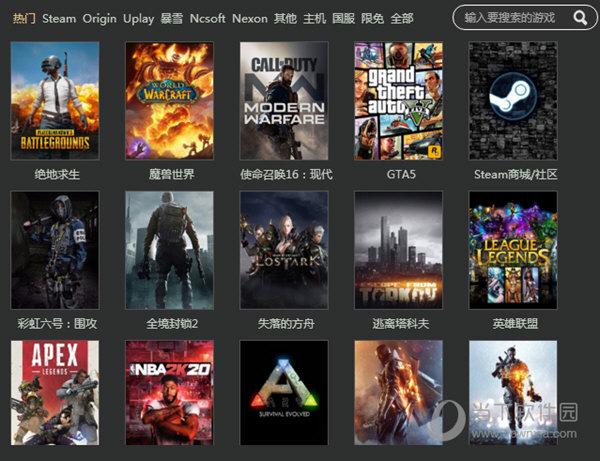Image resolution: width=600 pixels, height=461 pixels.
Task: Switch to the 国服 tab
Action: [x=344, y=18]
